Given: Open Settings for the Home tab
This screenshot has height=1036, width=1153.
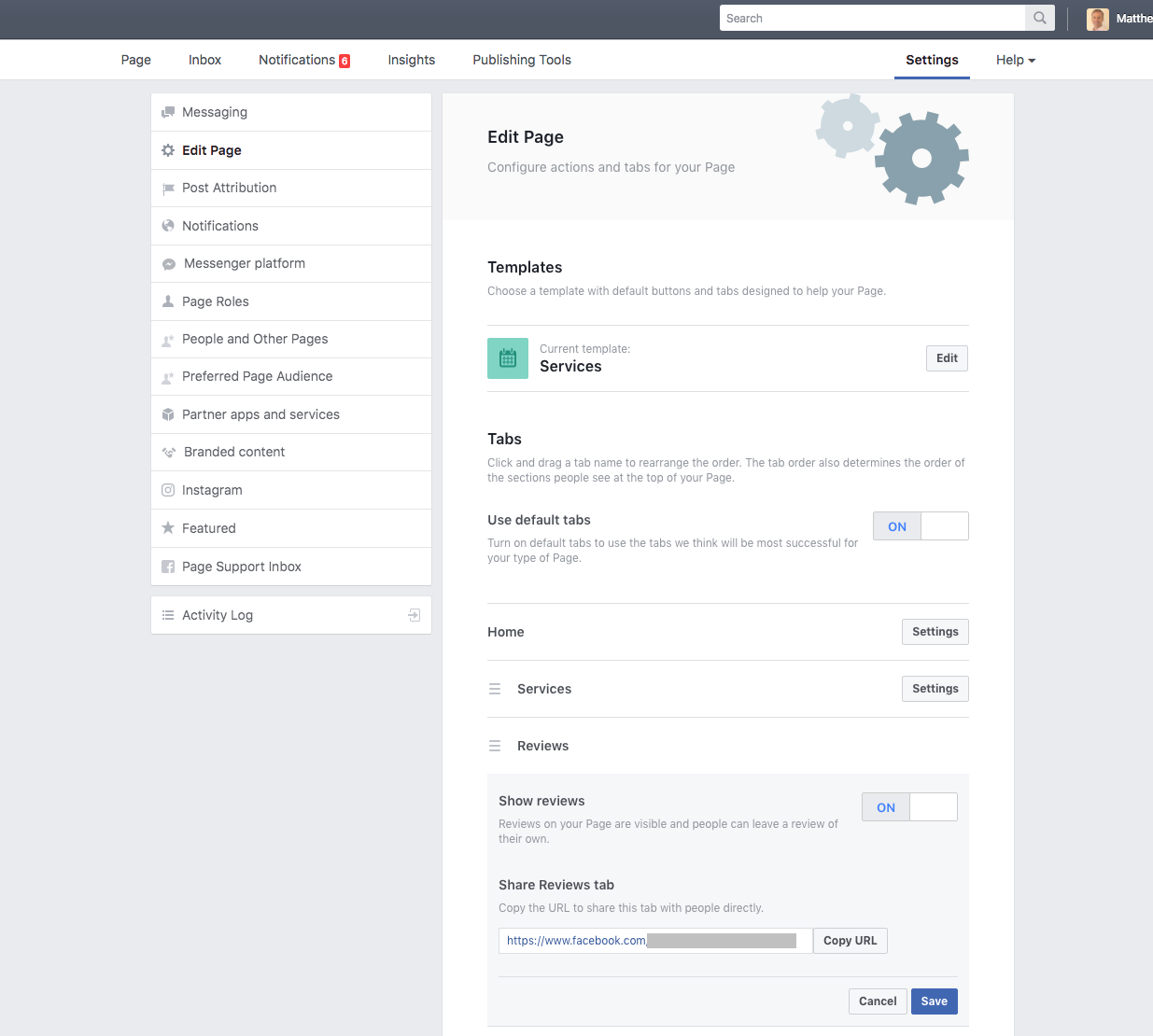Looking at the screenshot, I should click(935, 632).
